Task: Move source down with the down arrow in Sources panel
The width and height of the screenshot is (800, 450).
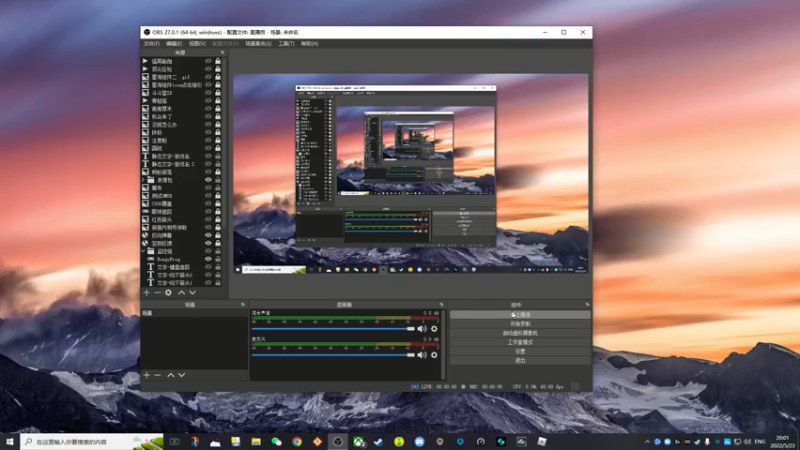Action: (x=192, y=293)
